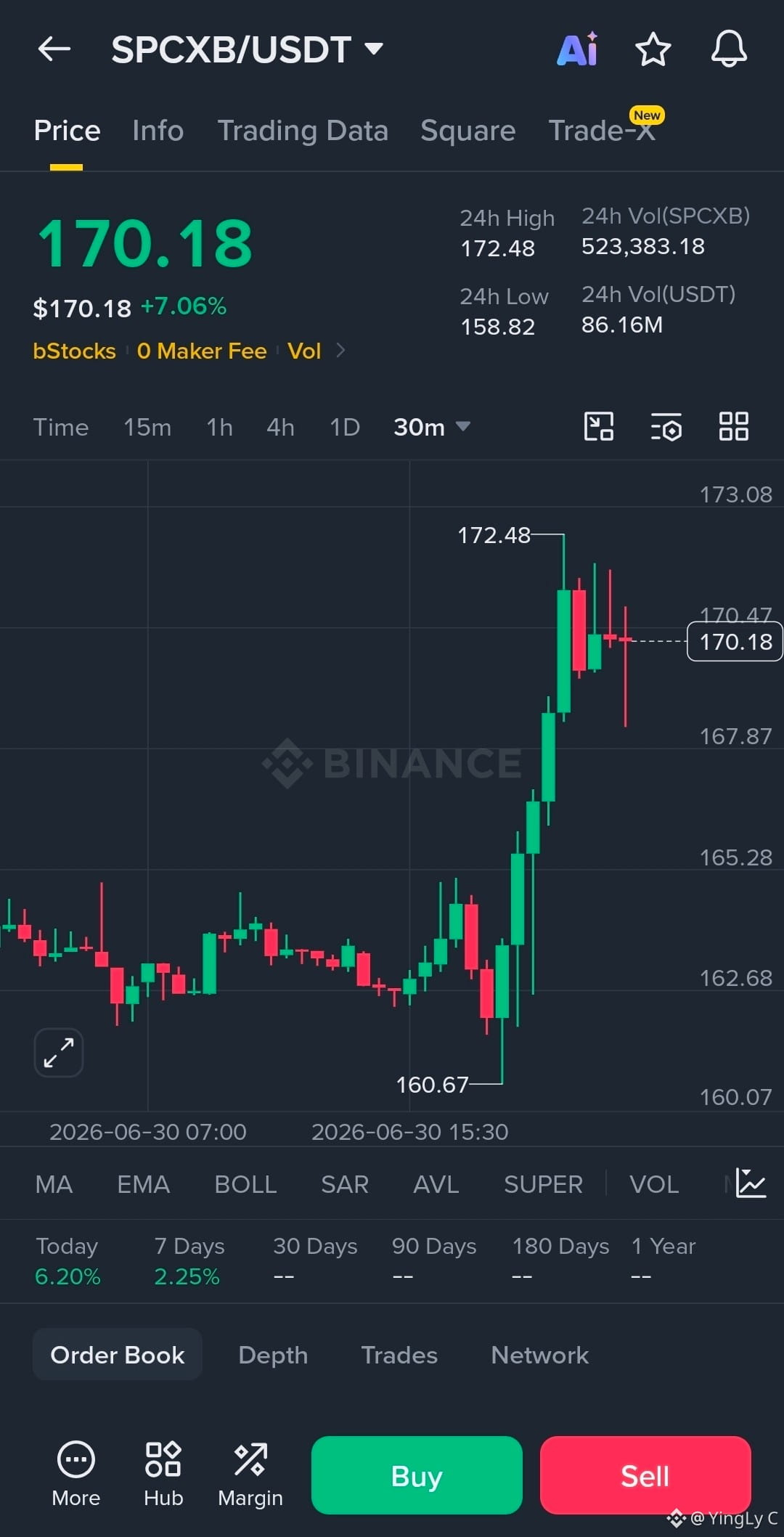Open the AI assistant icon
This screenshot has height=1537, width=784.
[578, 49]
